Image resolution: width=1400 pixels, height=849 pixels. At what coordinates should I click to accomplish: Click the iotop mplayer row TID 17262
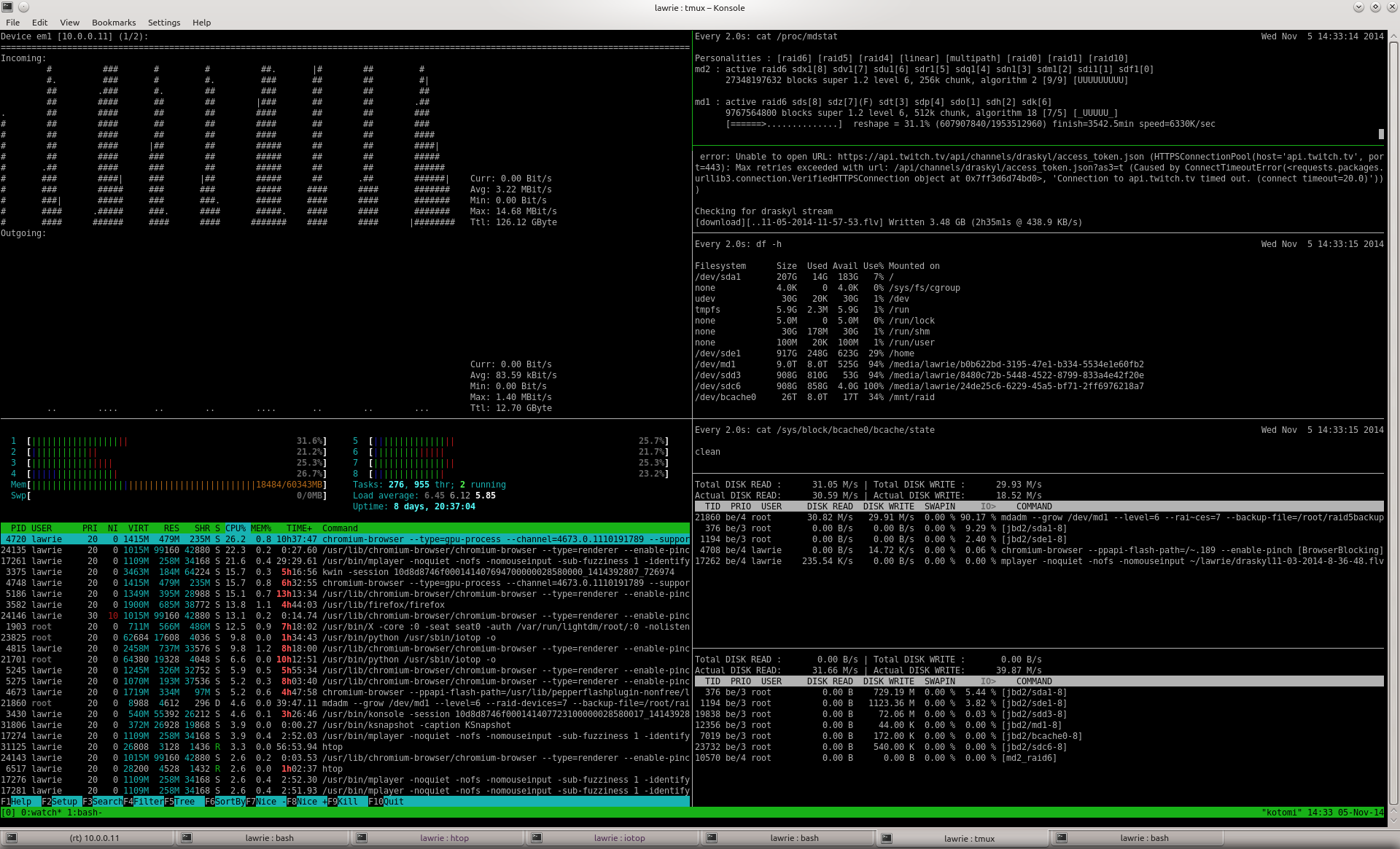pos(1039,561)
